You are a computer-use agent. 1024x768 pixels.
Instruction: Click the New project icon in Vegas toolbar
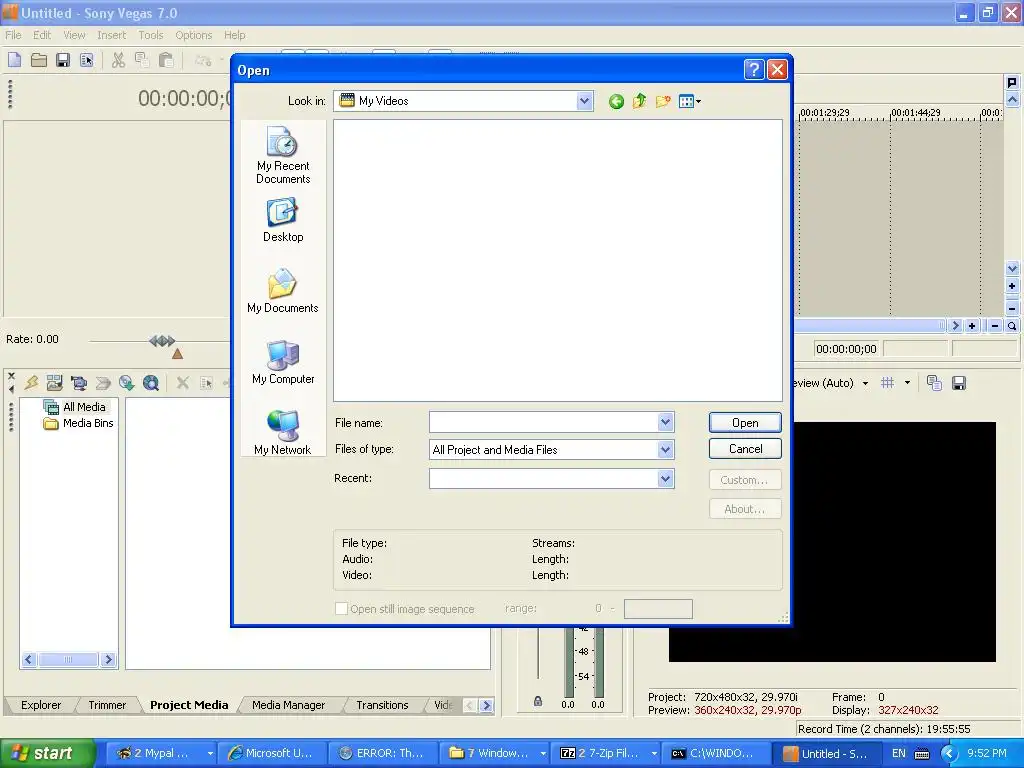pos(14,61)
